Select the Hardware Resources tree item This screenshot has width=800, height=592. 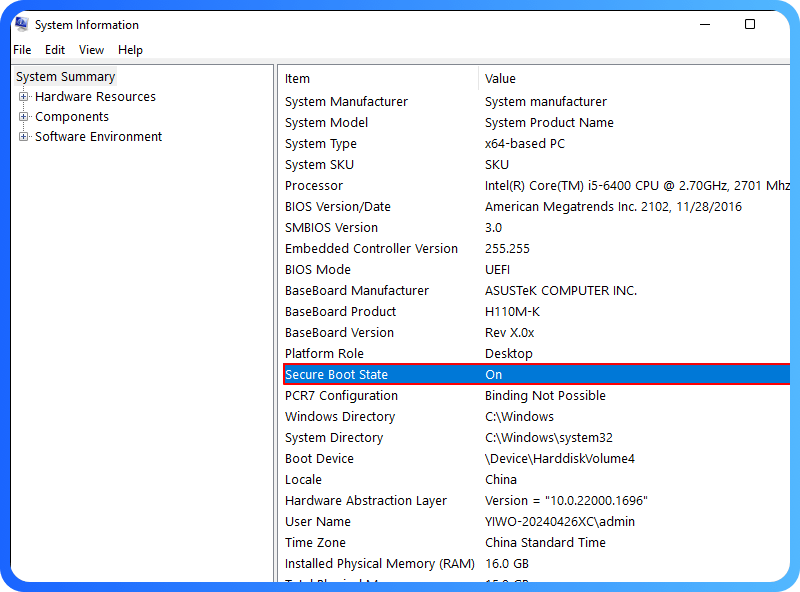tap(95, 96)
